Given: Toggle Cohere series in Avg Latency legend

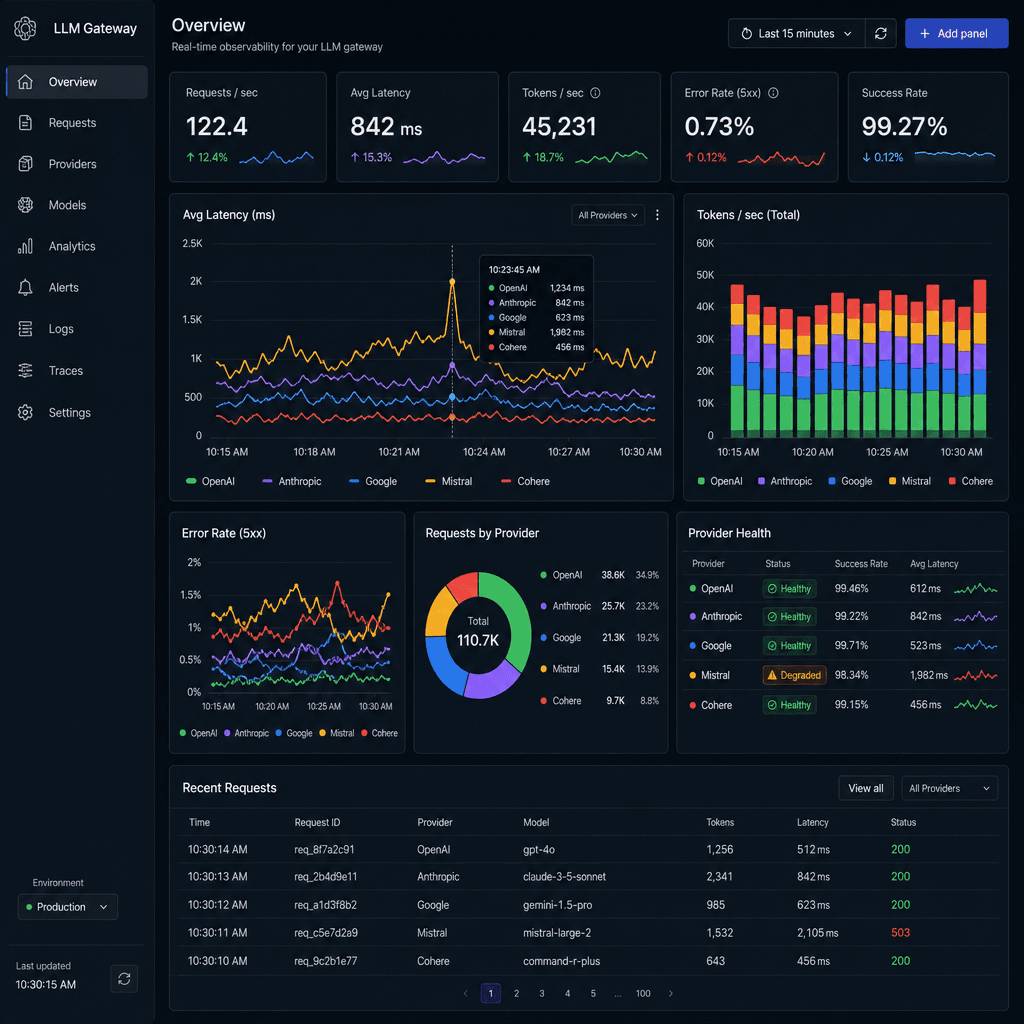Looking at the screenshot, I should coord(525,481).
